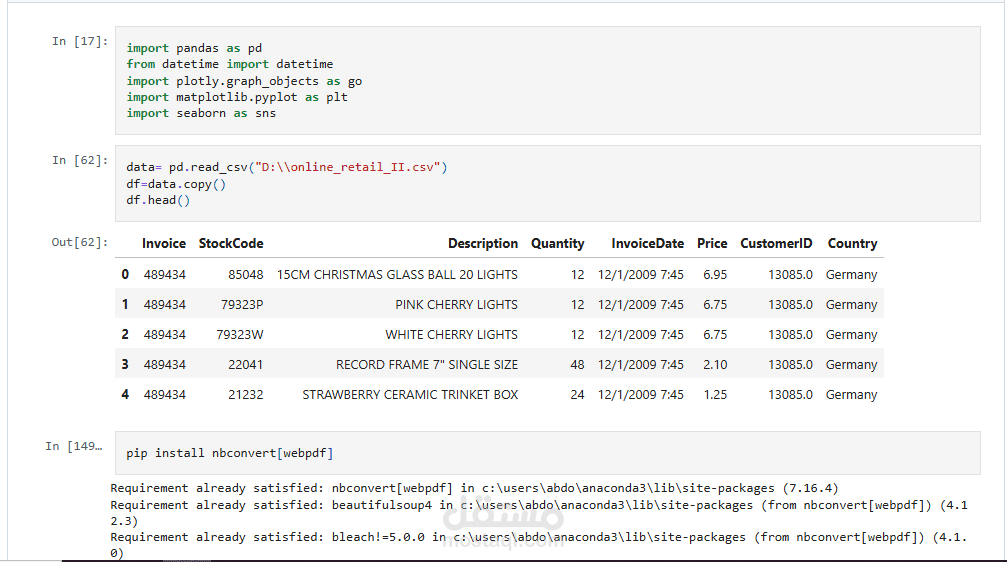Click the pip install nbconvert code cell
Viewport: 1007px width, 562px height.
pos(547,453)
